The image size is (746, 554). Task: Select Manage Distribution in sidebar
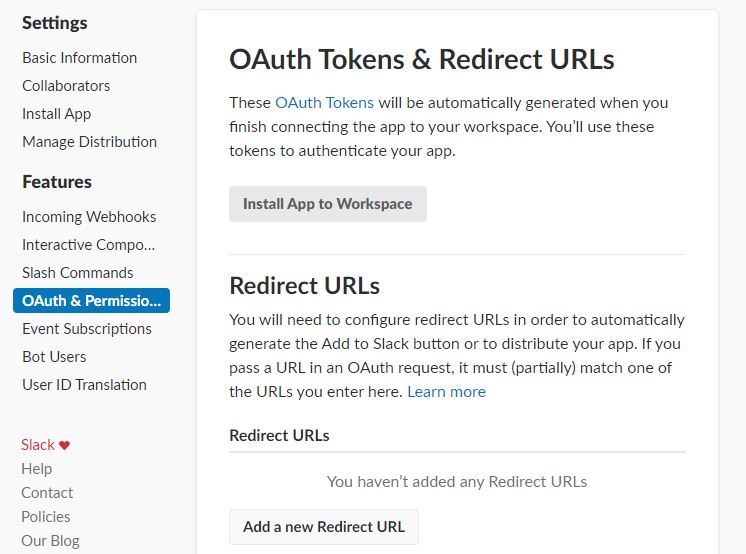pyautogui.click(x=89, y=142)
